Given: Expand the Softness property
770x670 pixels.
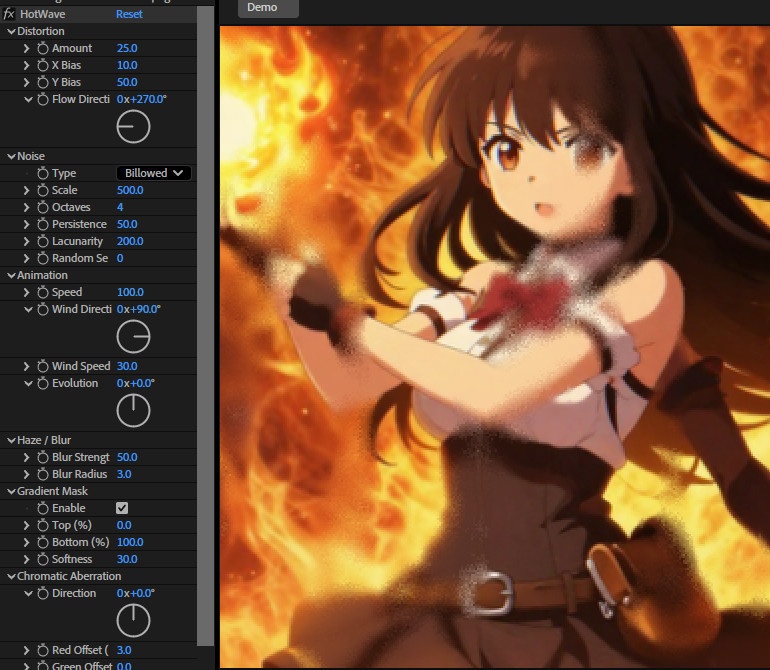Looking at the screenshot, I should click(27, 559).
